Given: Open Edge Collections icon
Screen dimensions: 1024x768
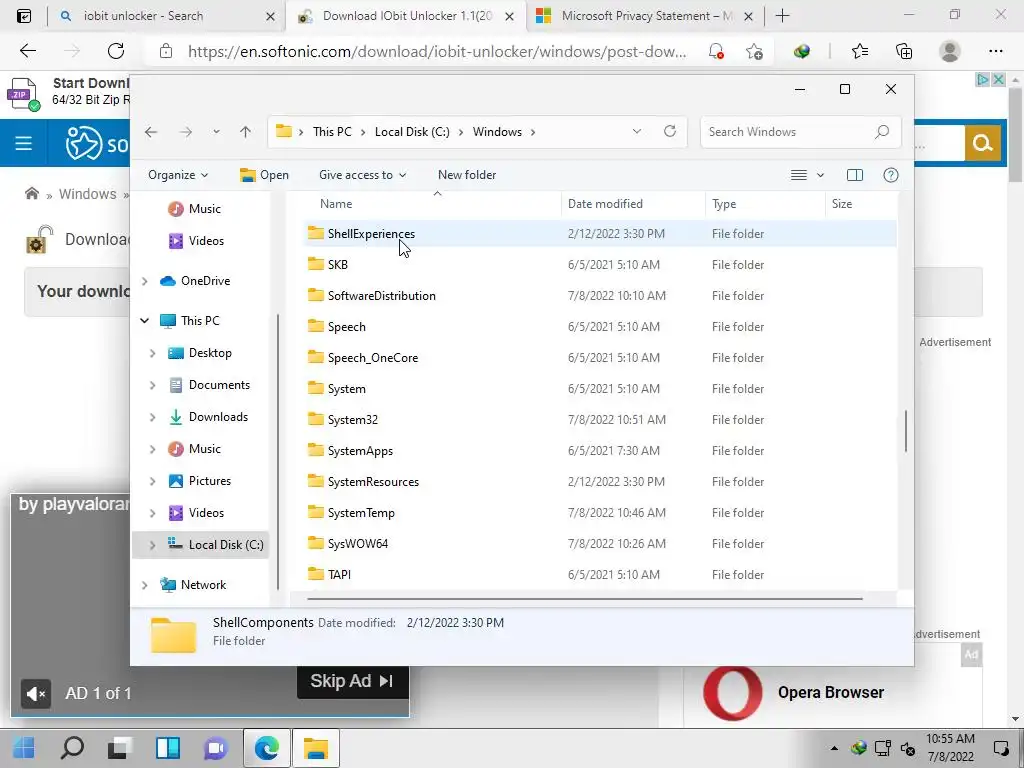Looking at the screenshot, I should (x=904, y=51).
